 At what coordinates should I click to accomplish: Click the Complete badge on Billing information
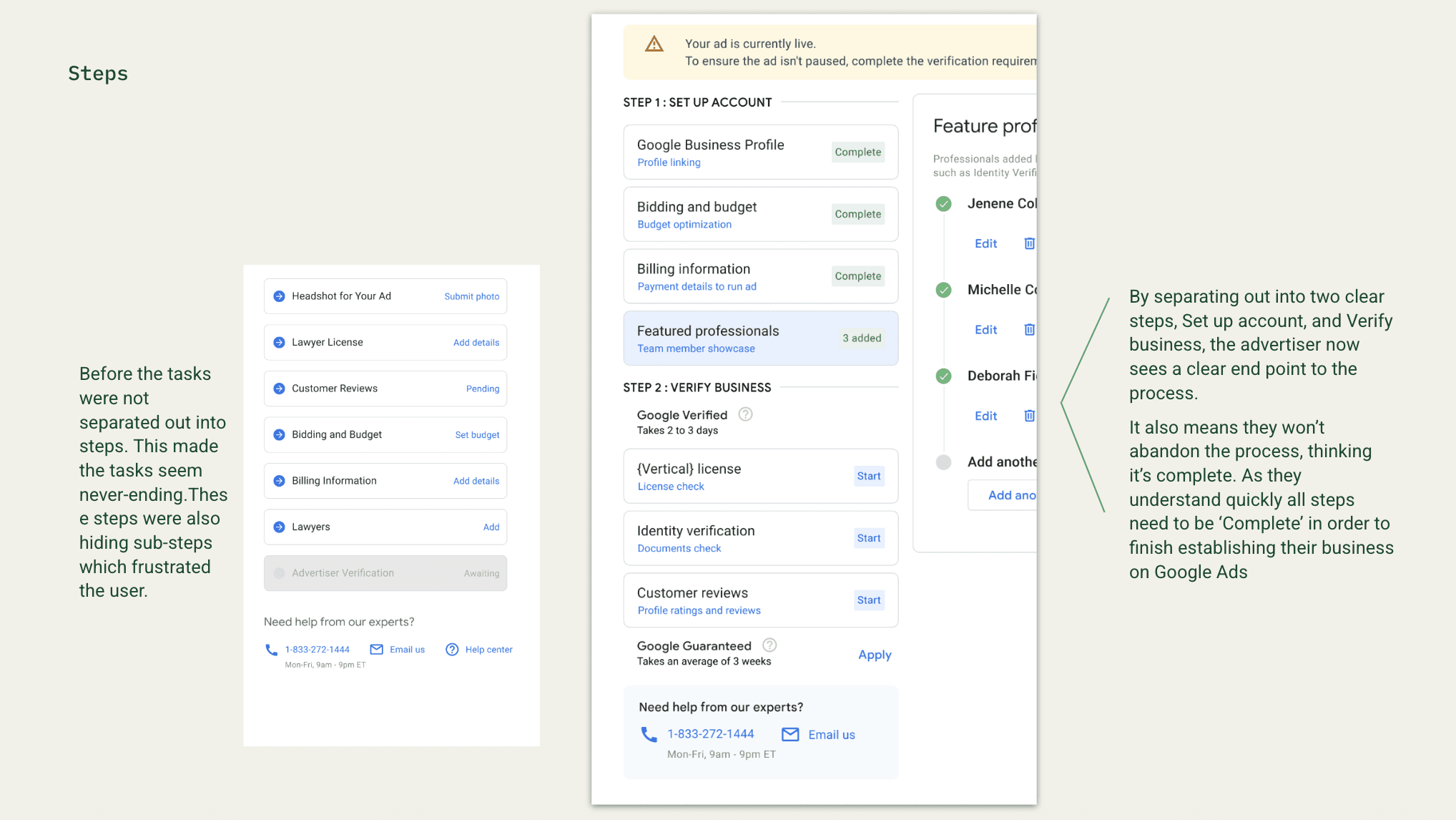(x=858, y=276)
